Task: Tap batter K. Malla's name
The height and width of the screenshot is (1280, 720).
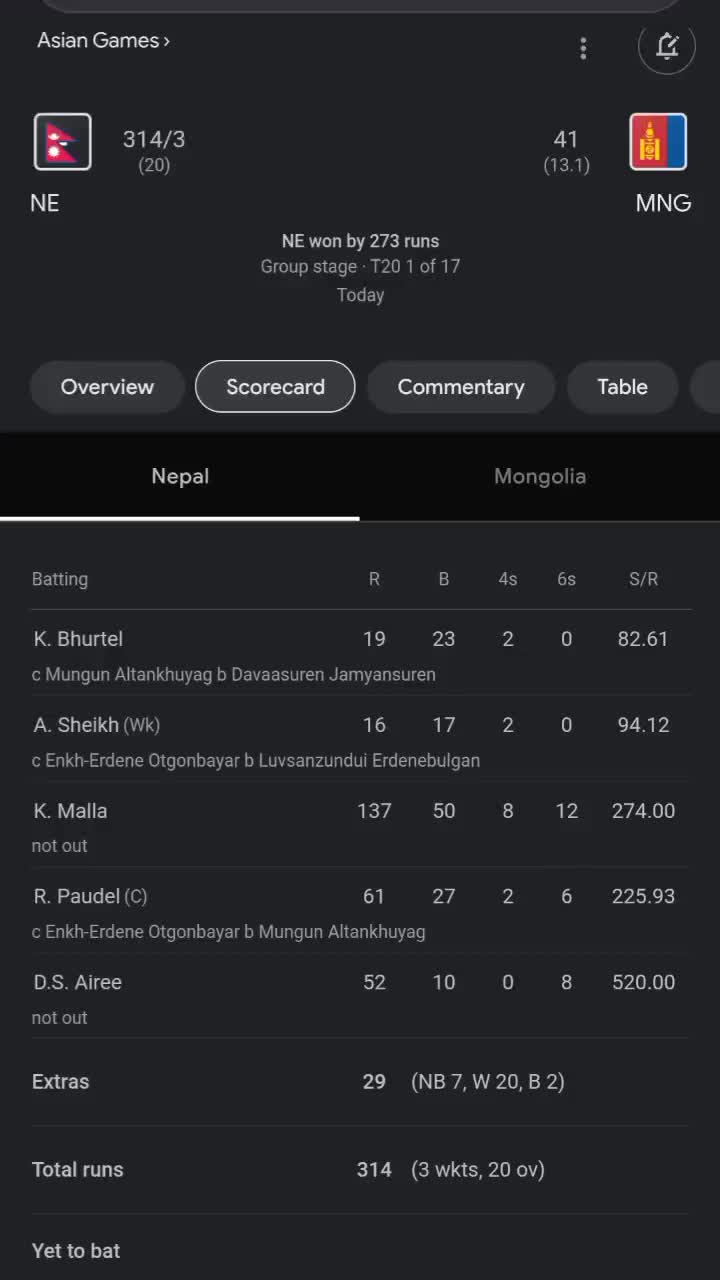Action: 71,811
